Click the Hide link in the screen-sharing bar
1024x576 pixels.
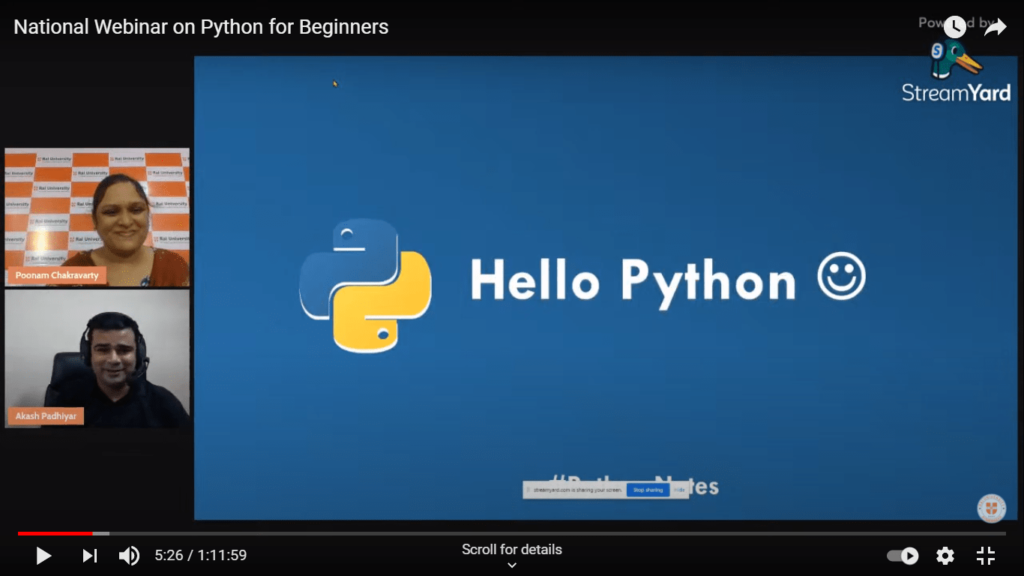click(679, 490)
